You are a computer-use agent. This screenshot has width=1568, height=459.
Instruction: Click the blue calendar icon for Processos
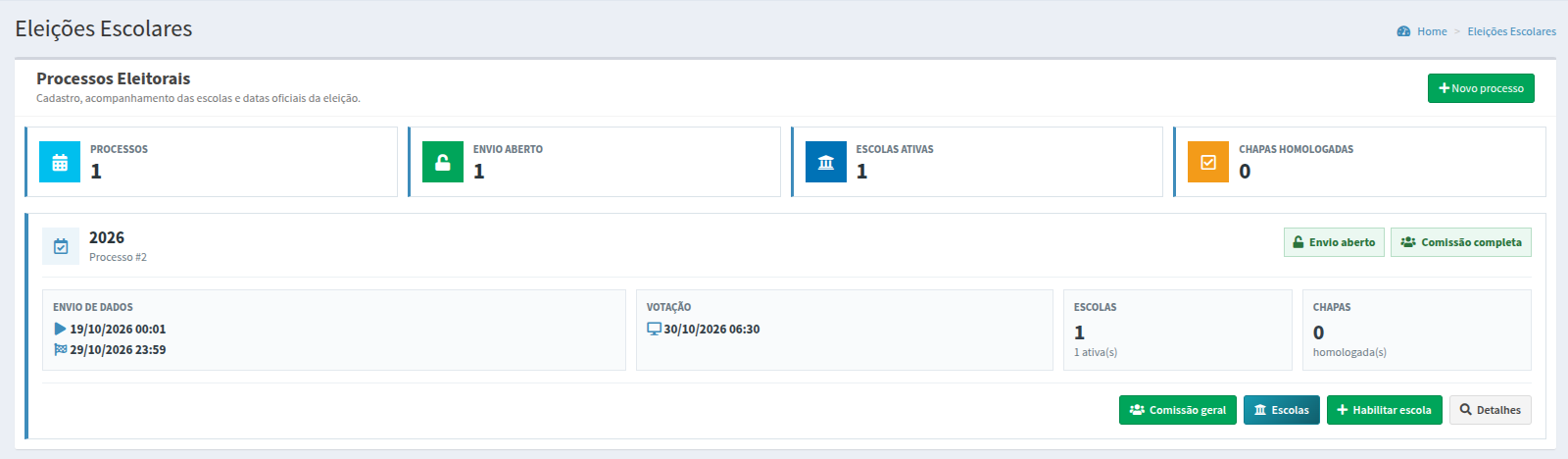[60, 162]
